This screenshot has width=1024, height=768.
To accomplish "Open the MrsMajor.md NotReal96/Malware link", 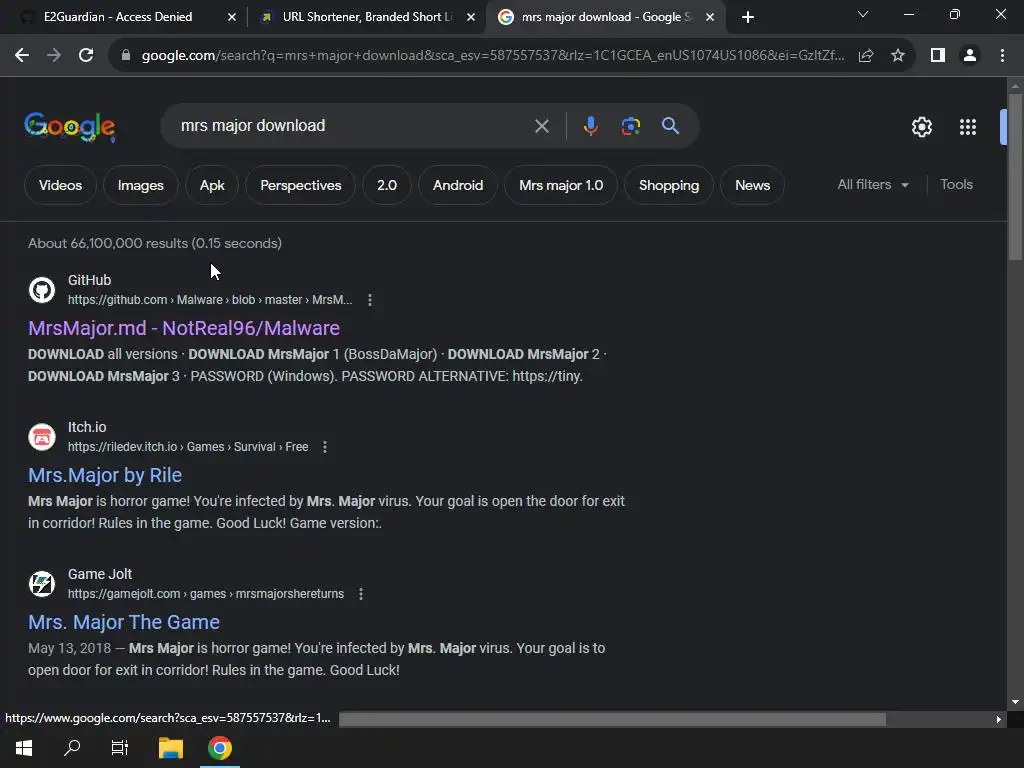I will (x=184, y=328).
